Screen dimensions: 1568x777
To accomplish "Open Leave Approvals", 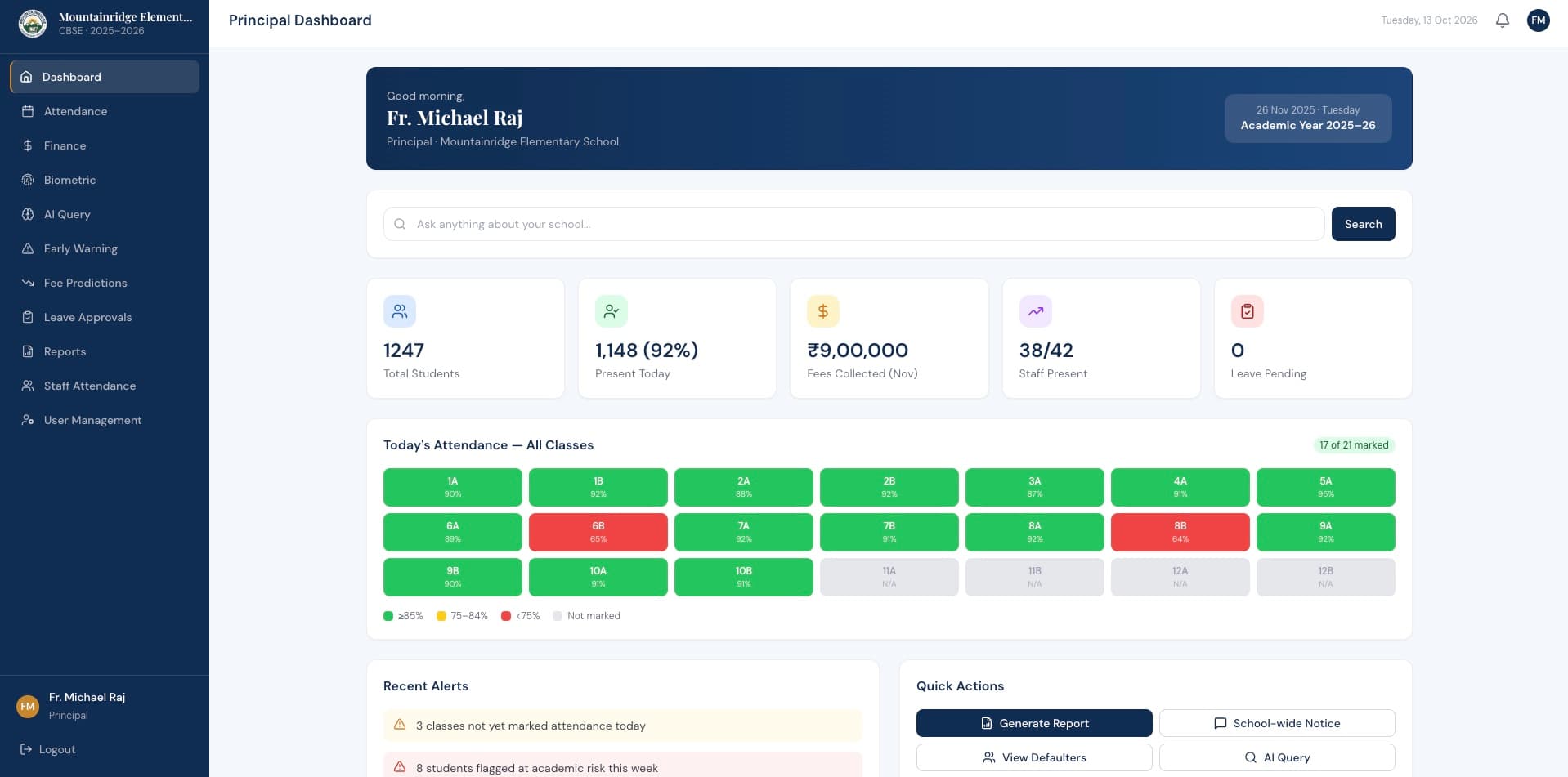I will [x=105, y=317].
